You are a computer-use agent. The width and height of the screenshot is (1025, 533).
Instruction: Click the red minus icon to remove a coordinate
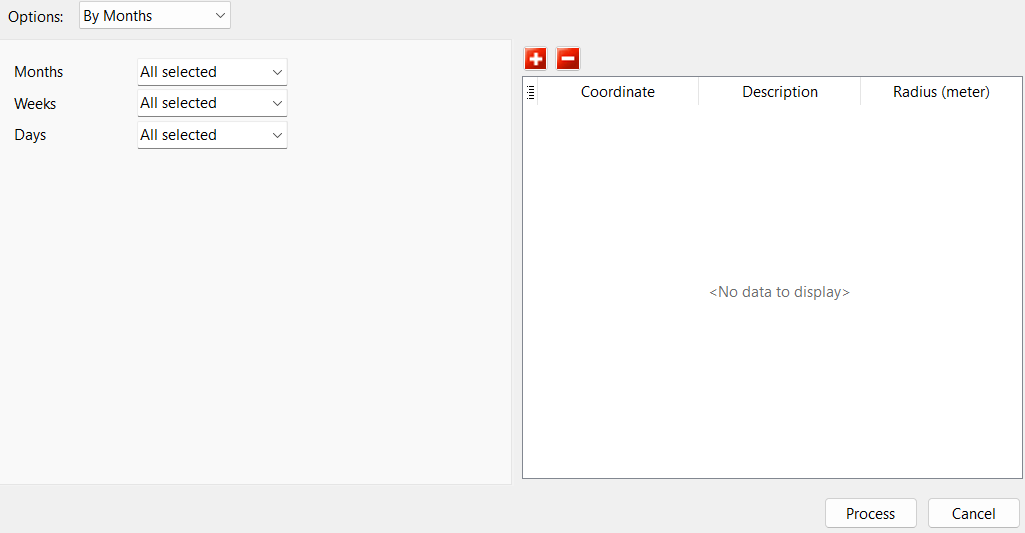(x=567, y=59)
